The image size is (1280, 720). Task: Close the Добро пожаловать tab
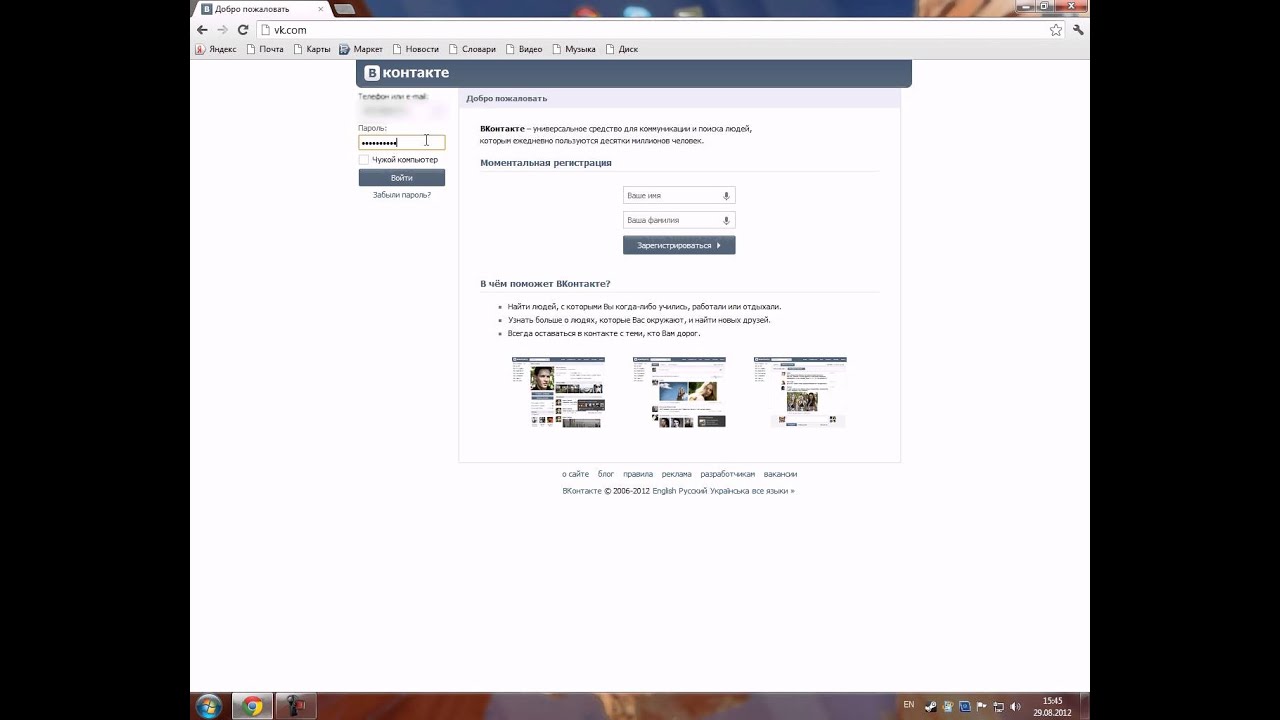pyautogui.click(x=321, y=9)
